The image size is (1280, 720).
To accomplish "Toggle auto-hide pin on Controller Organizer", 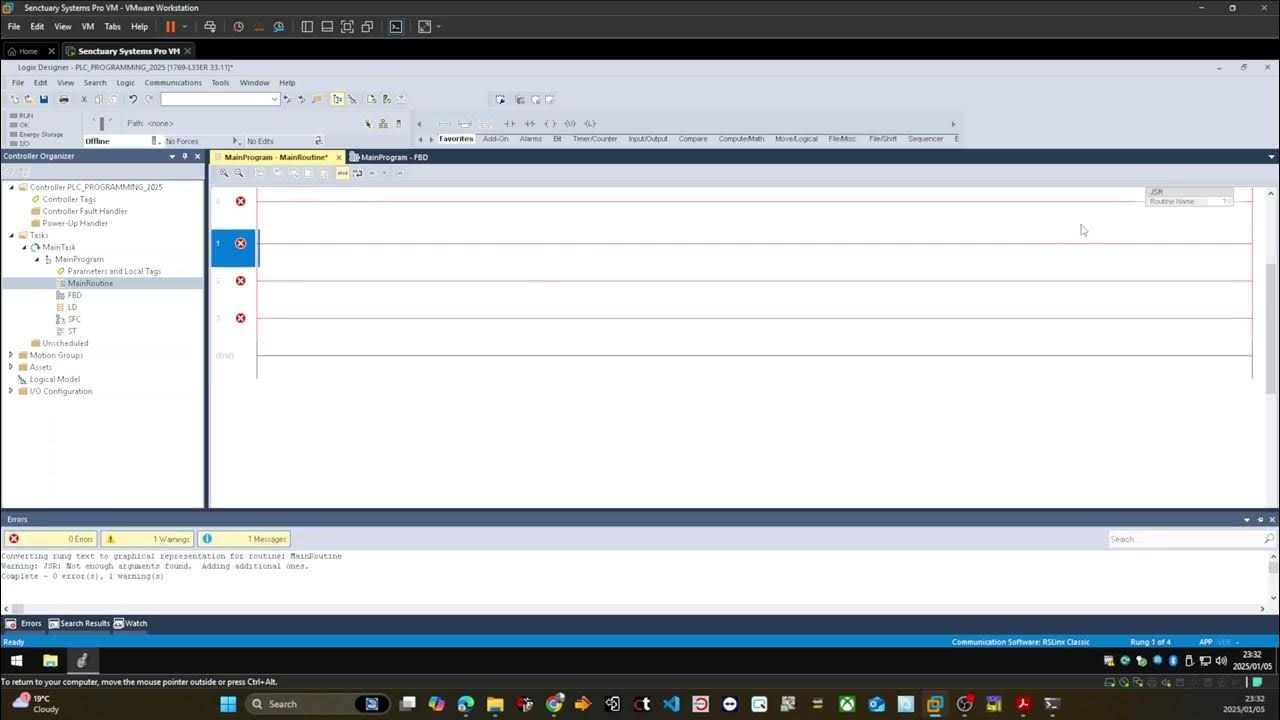I will [x=185, y=156].
